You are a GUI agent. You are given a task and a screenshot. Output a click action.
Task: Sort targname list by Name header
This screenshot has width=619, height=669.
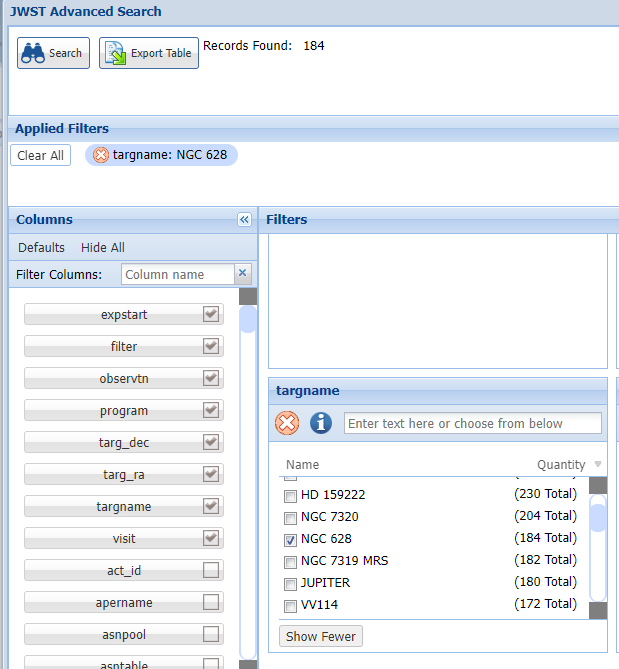(302, 465)
